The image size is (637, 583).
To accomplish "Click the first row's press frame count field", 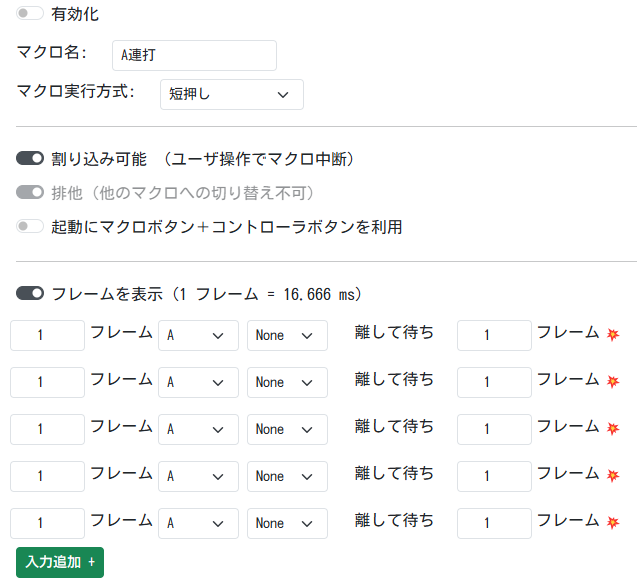I will 47,335.
